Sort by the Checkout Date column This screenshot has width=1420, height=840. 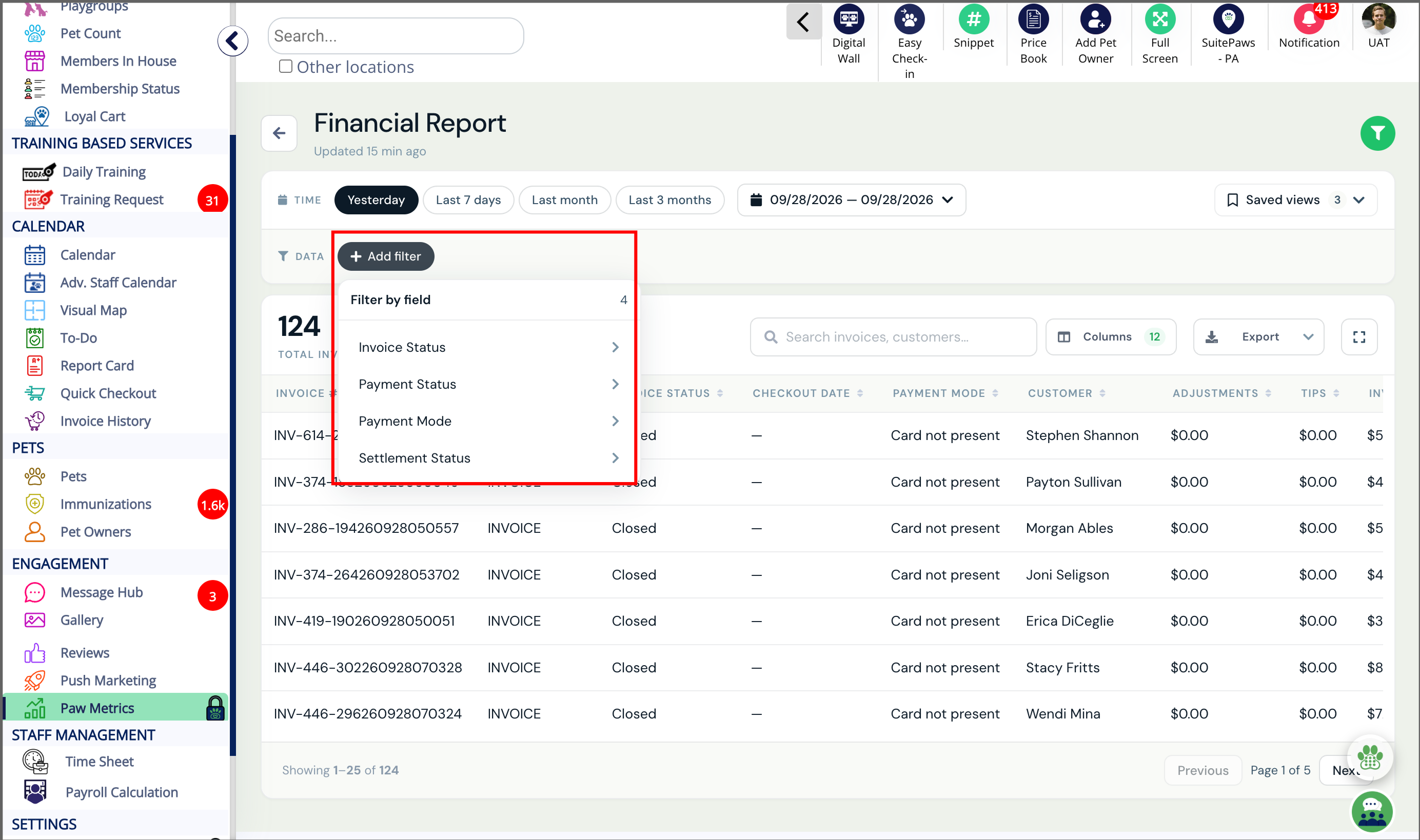[807, 393]
